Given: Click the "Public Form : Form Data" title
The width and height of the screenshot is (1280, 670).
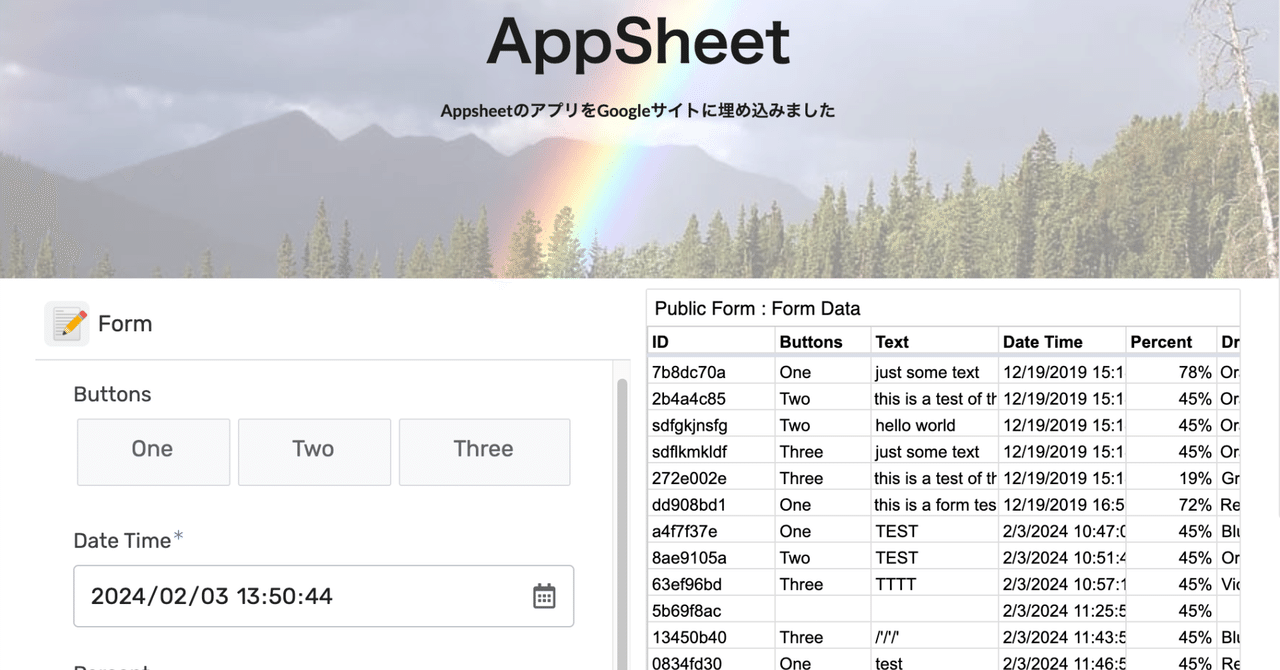Looking at the screenshot, I should [758, 308].
